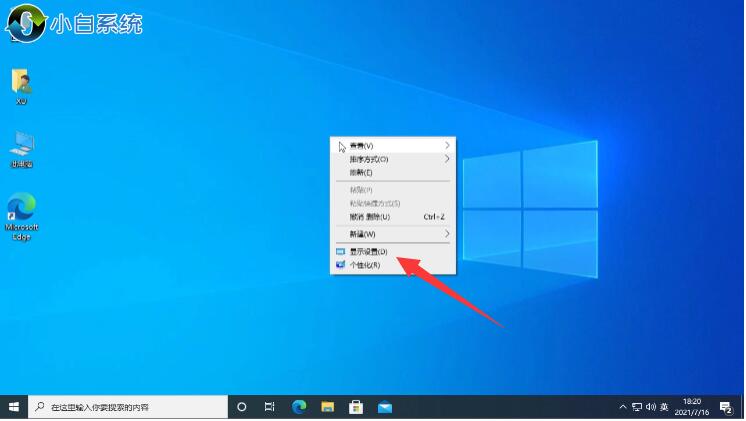Open Microsoft Store from the taskbar
746x421 pixels.
pyautogui.click(x=356, y=407)
